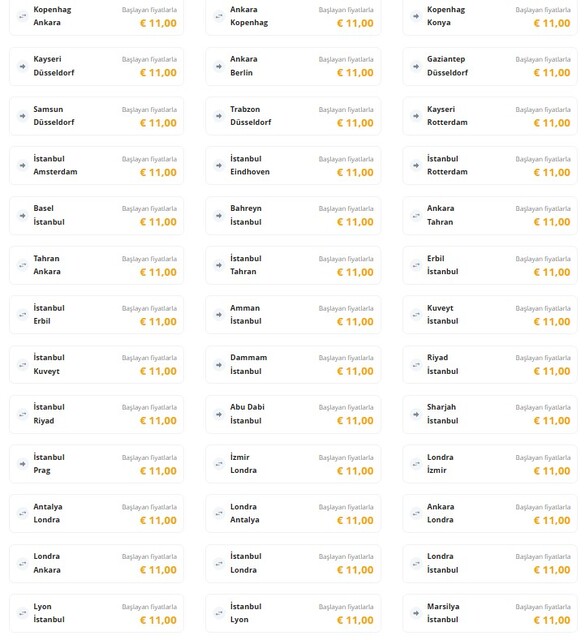Screen dimensions: 585x640
Task: Click the arrow icon on Dammam–İstanbul card
Action: point(219,364)
